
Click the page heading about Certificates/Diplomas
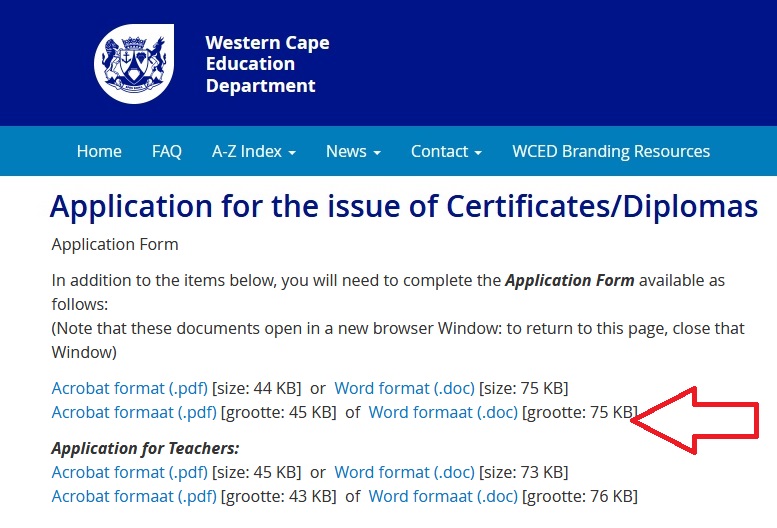point(403,207)
